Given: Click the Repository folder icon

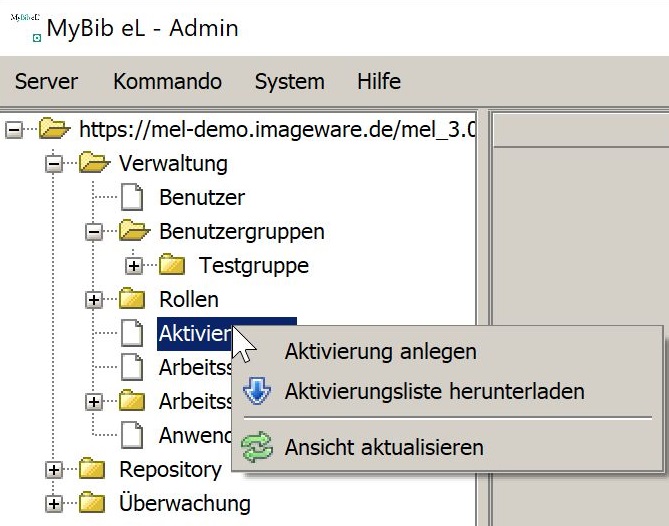Looking at the screenshot, I should point(92,469).
